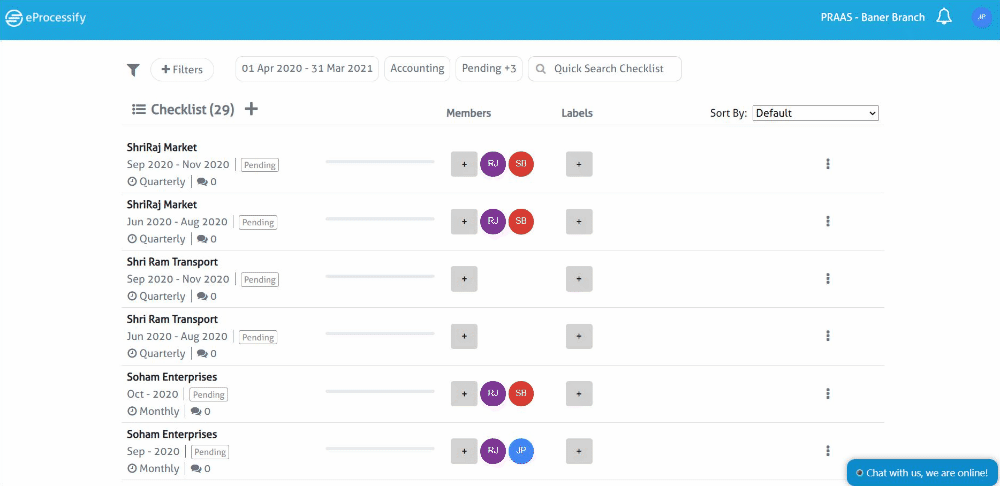This screenshot has width=1000, height=486.
Task: Open ShriRaj Market Sep 2020 - Nov 2020 checklist
Action: (x=162, y=147)
